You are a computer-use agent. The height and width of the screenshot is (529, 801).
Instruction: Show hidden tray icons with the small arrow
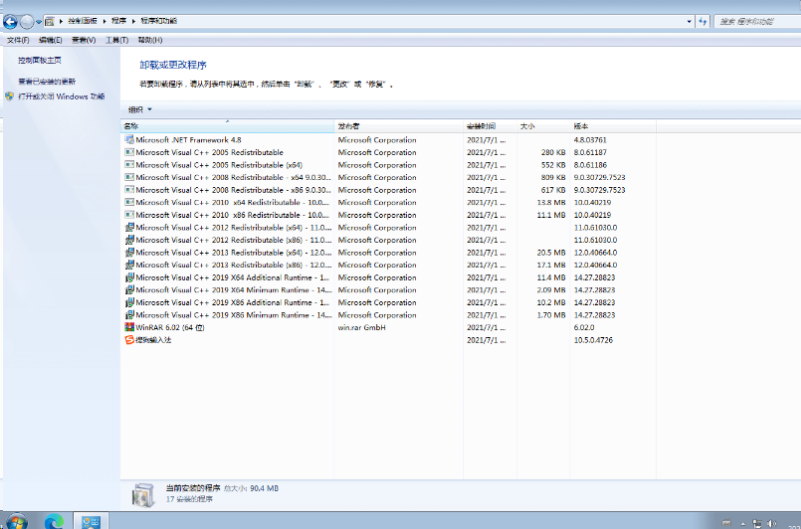(x=742, y=523)
